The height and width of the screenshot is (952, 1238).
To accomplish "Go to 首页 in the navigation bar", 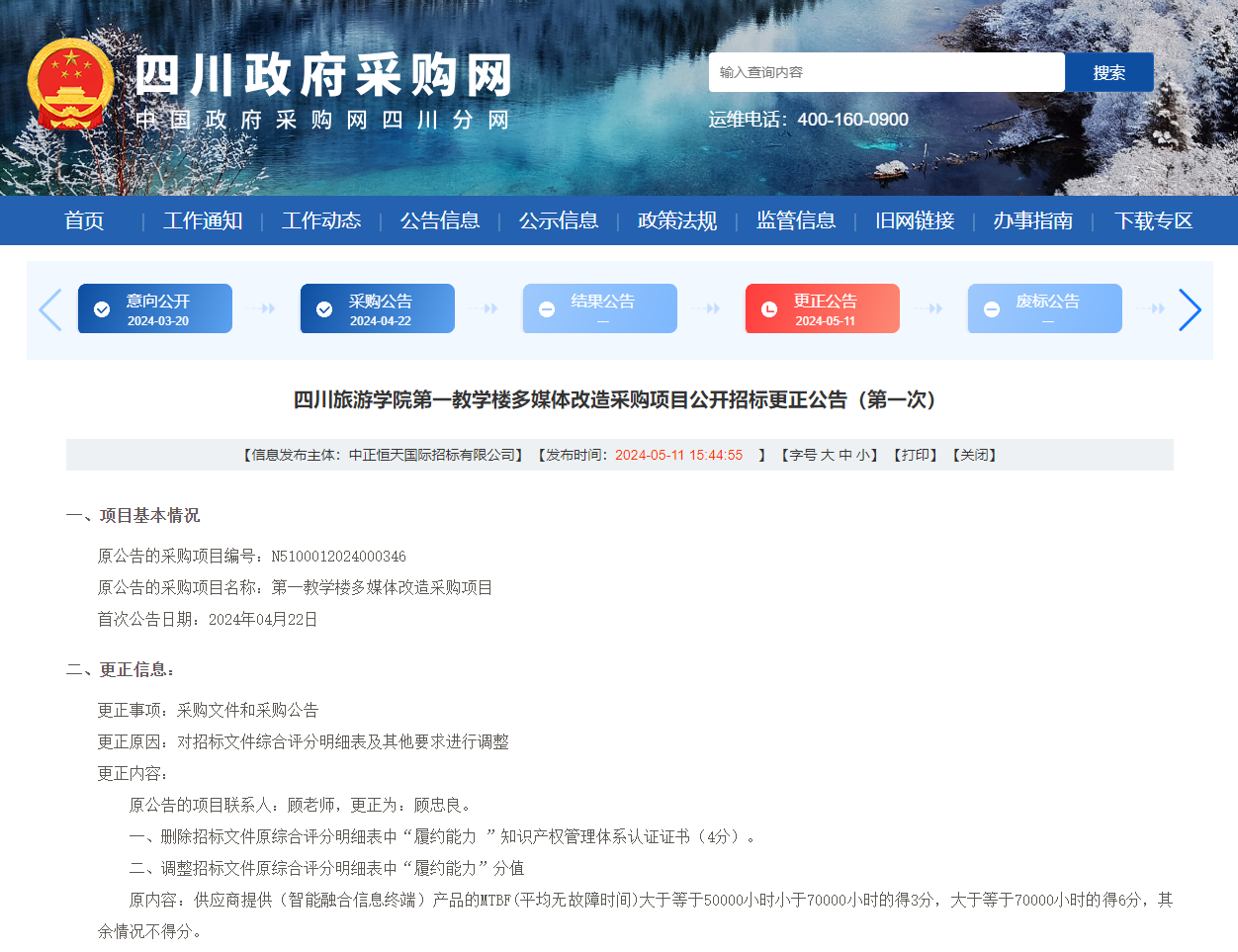I will pos(84,220).
